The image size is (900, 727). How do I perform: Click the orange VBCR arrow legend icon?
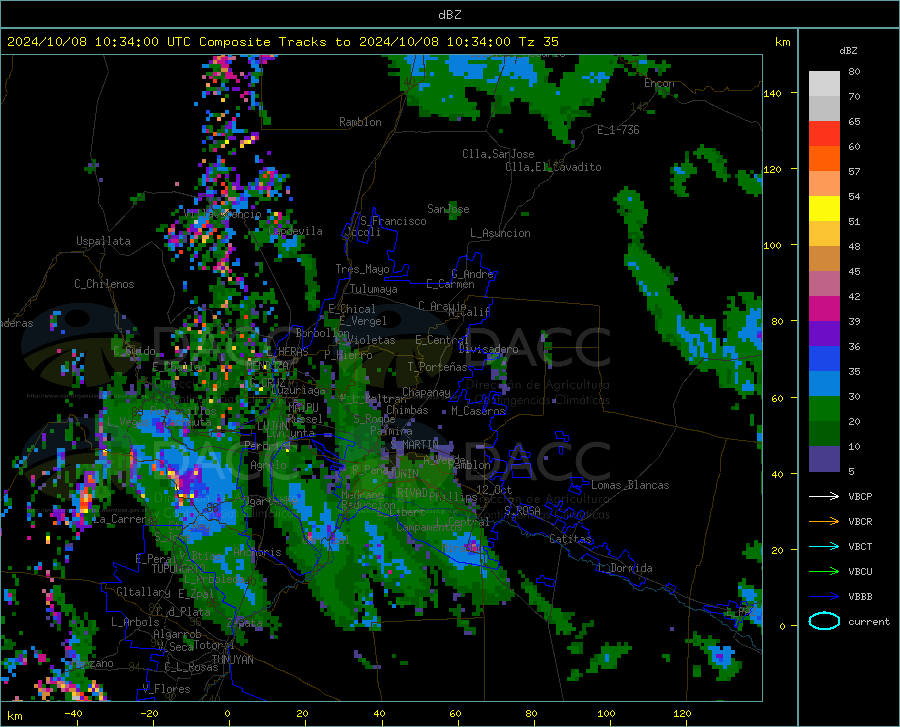click(x=824, y=521)
